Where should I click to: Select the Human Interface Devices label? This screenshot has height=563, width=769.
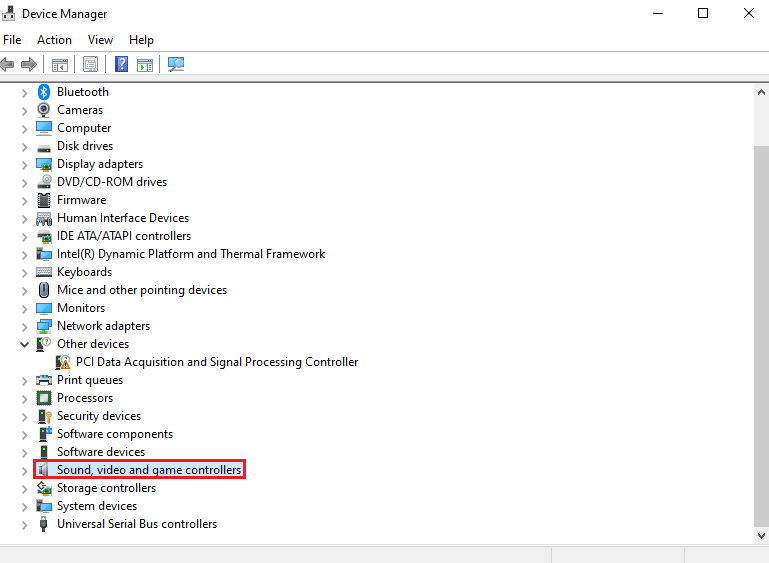[x=123, y=218]
